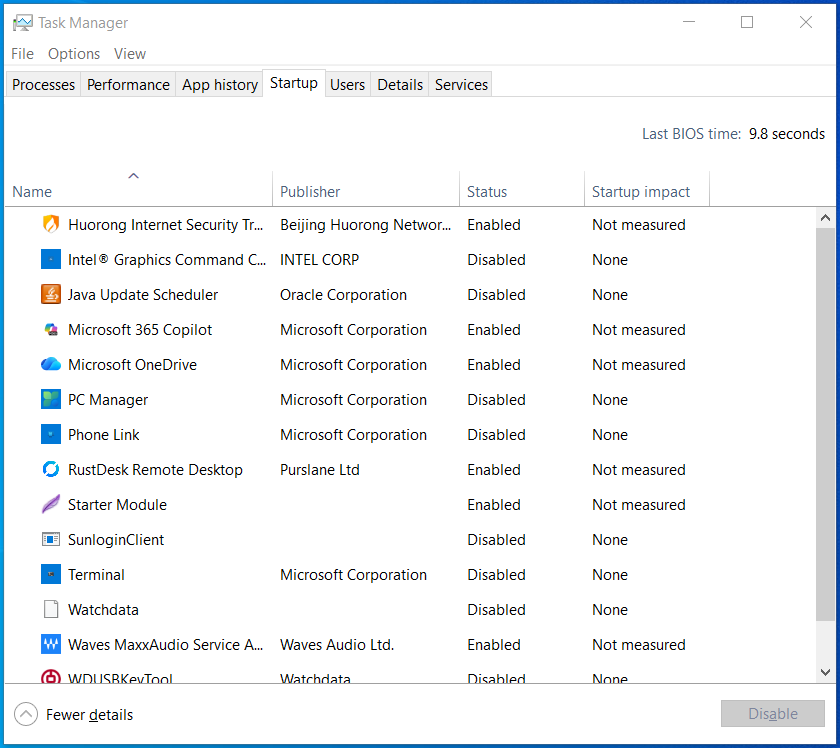Switch to the Processes tab
This screenshot has height=748, width=840.
pos(43,85)
